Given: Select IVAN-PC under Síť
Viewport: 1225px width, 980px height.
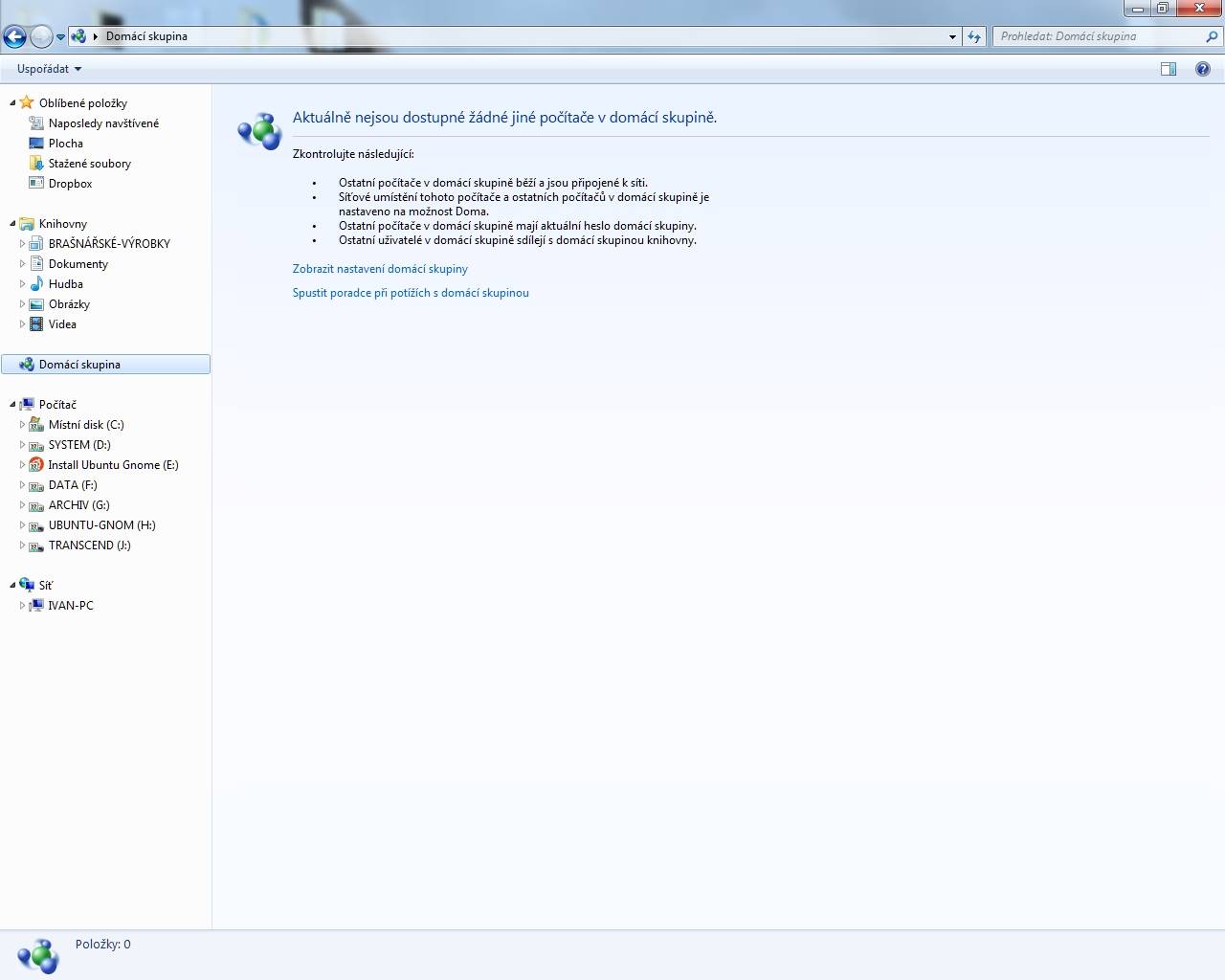Looking at the screenshot, I should [71, 605].
